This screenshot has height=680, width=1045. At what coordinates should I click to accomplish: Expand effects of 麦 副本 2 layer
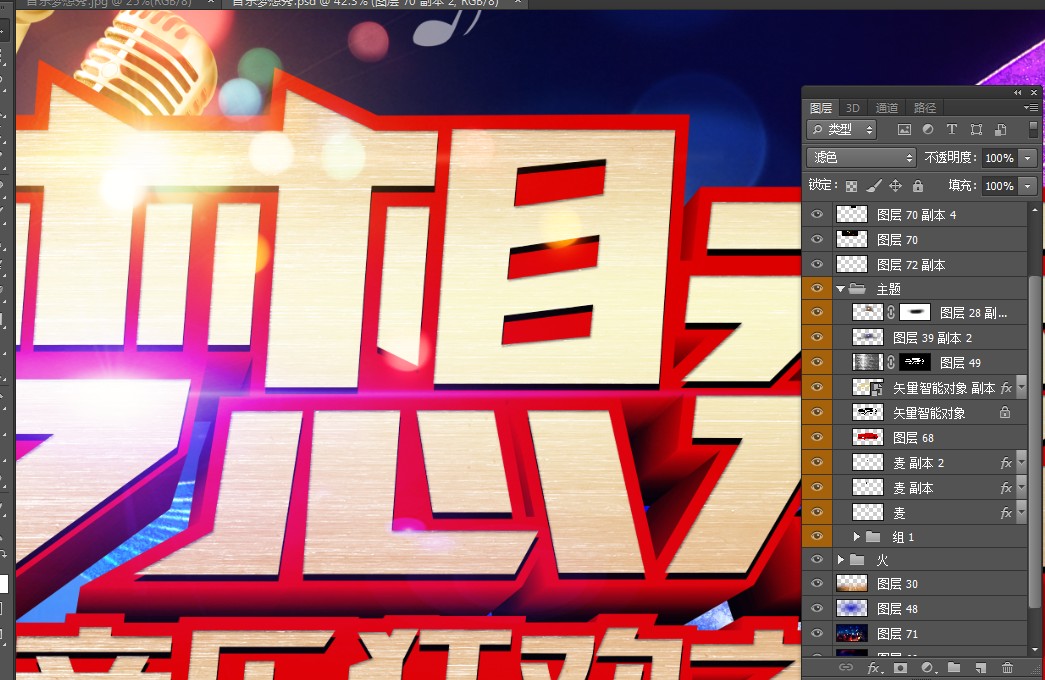tap(1021, 463)
